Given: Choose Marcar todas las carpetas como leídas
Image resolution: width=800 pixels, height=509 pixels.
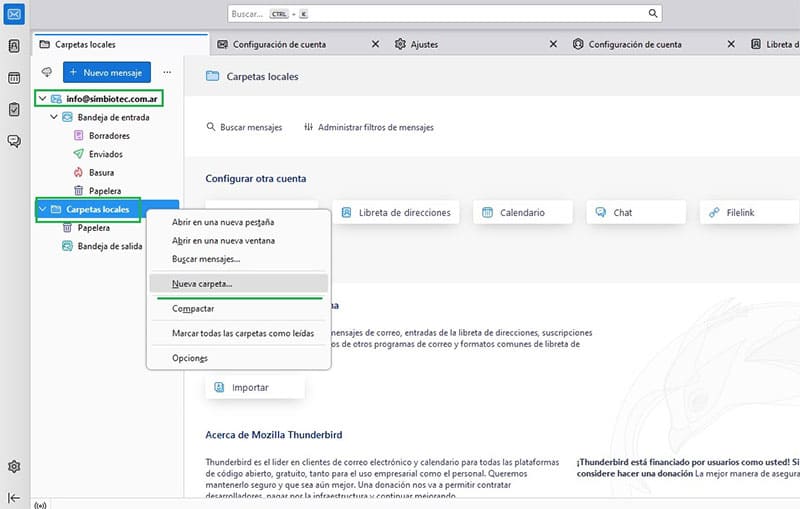Looking at the screenshot, I should [239, 334].
